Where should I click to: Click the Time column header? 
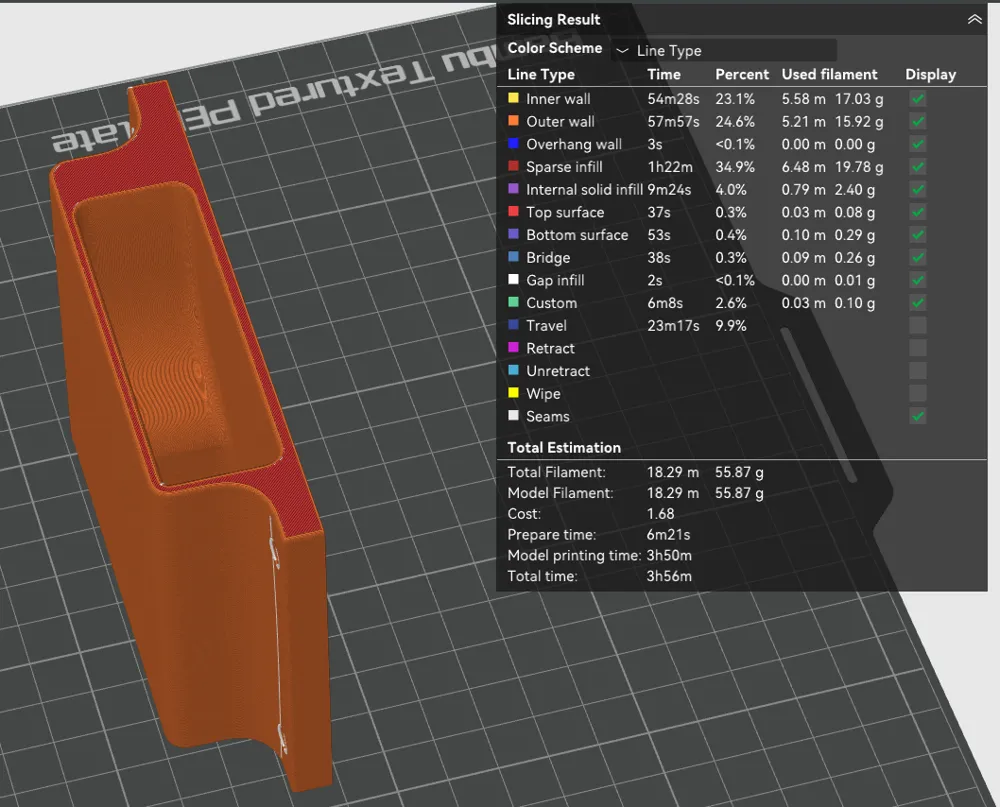tap(664, 75)
